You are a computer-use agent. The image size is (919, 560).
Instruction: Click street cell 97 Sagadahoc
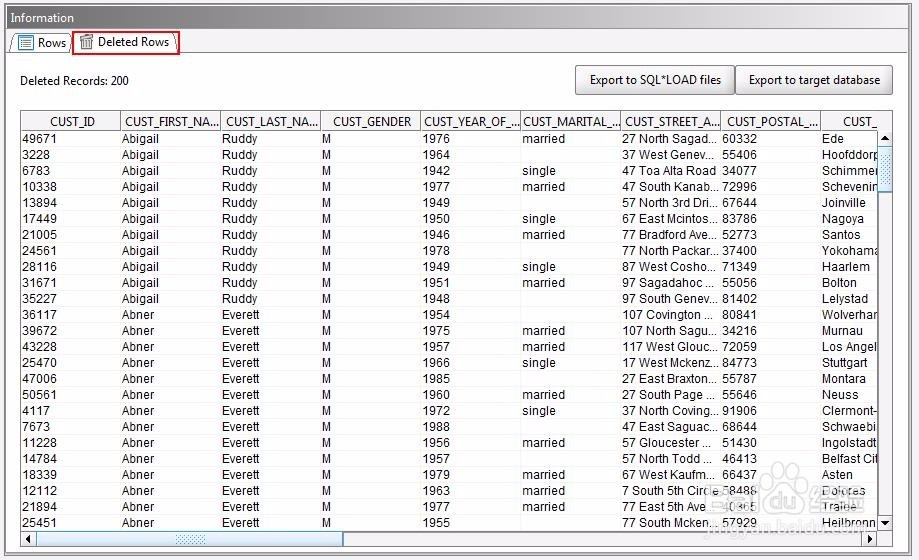(x=670, y=283)
